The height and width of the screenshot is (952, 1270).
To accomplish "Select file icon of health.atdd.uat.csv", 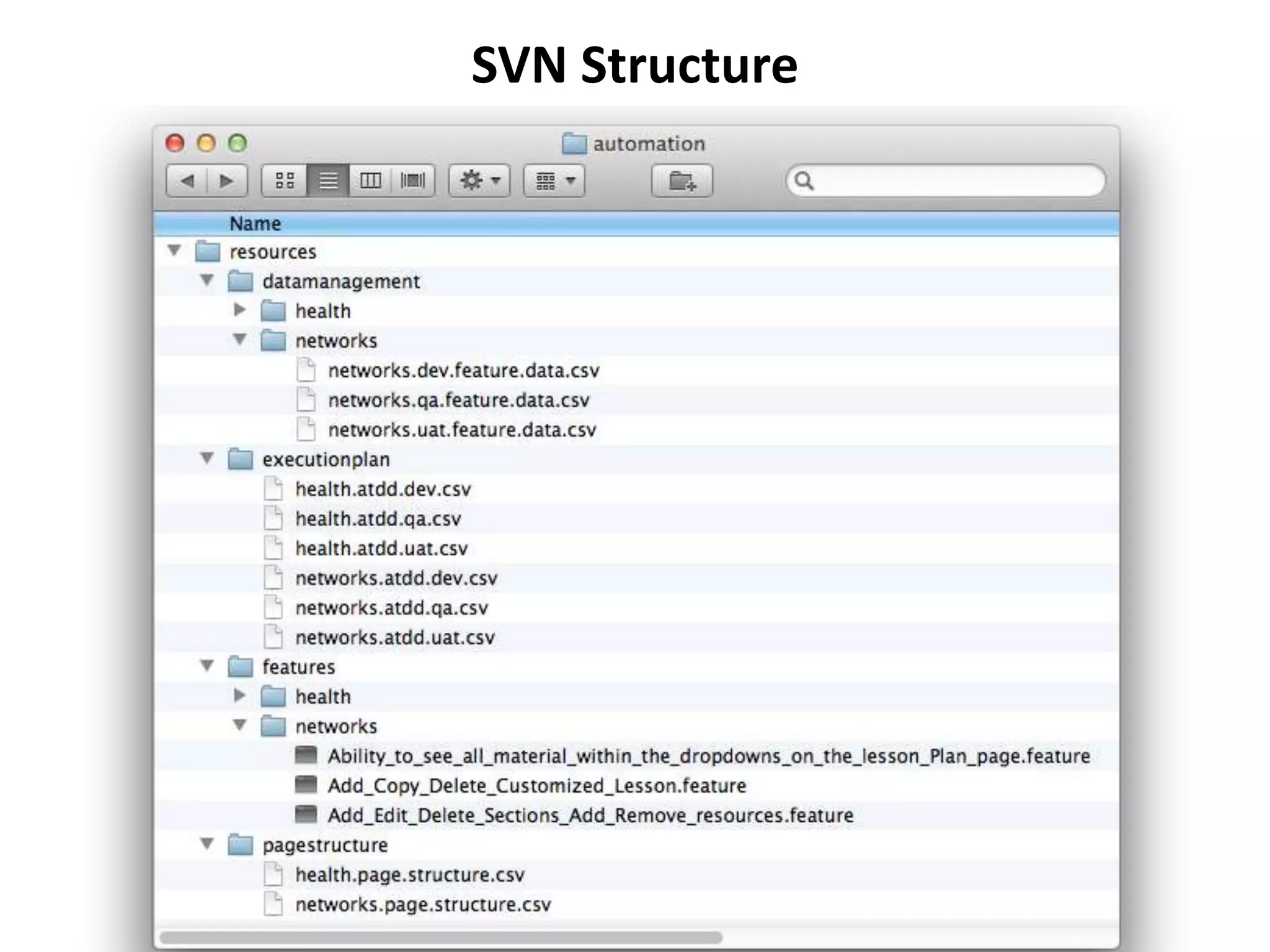I will (x=273, y=548).
